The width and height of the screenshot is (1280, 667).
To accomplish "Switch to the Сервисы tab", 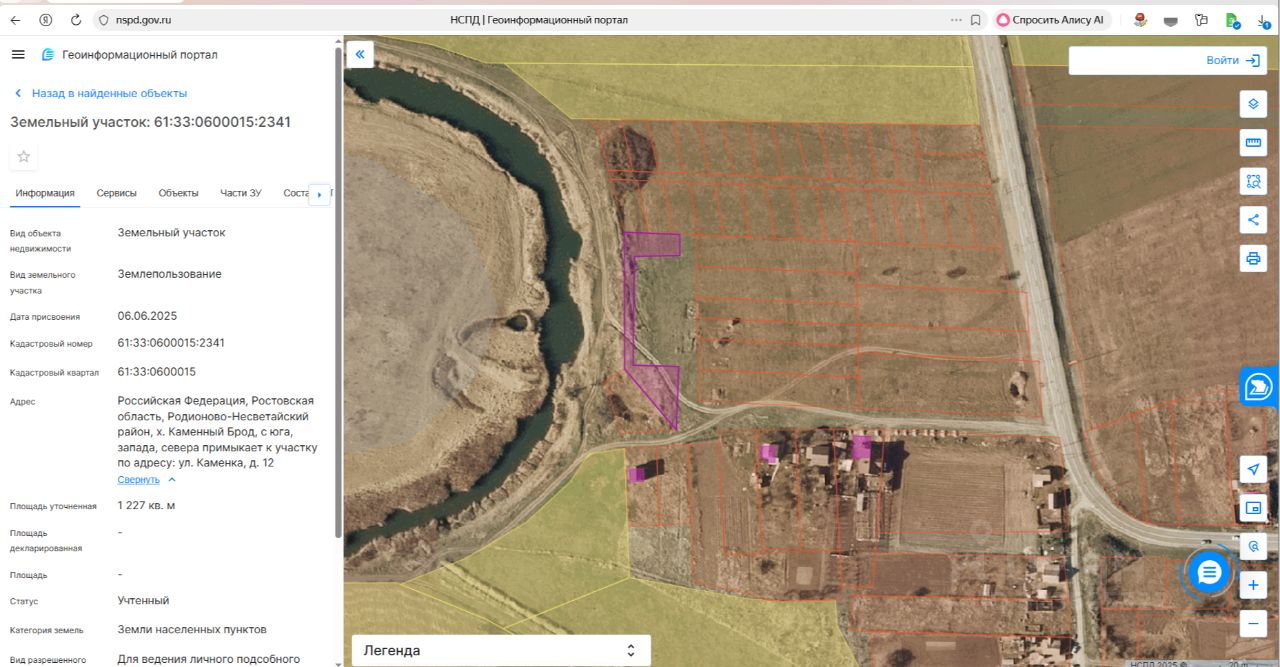I will click(x=117, y=193).
